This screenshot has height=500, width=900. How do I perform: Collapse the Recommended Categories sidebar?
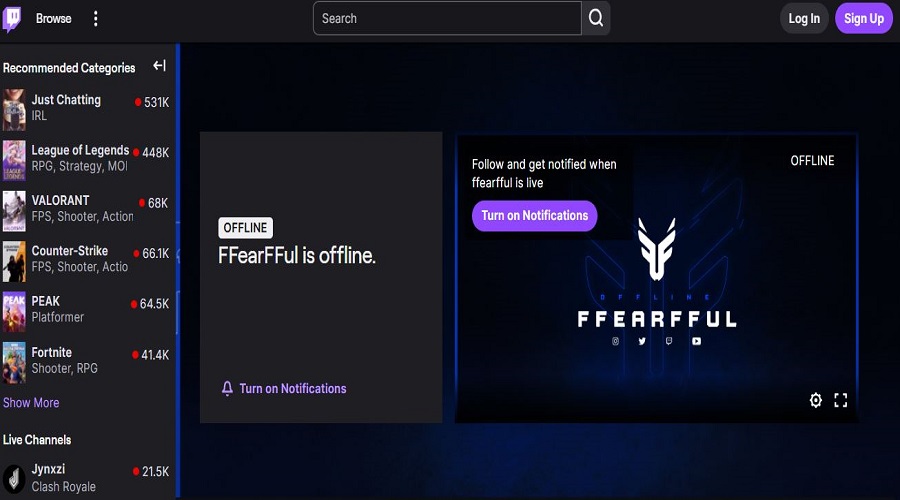pos(160,66)
